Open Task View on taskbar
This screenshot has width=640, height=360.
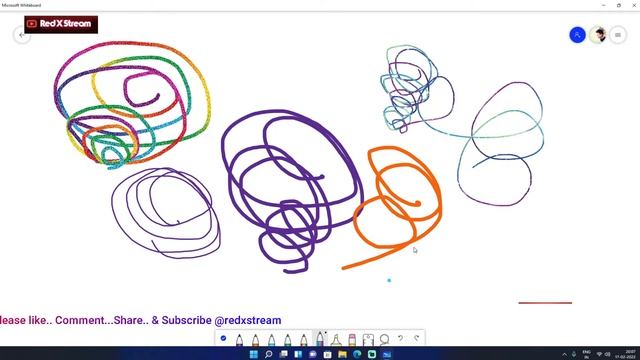283,354
